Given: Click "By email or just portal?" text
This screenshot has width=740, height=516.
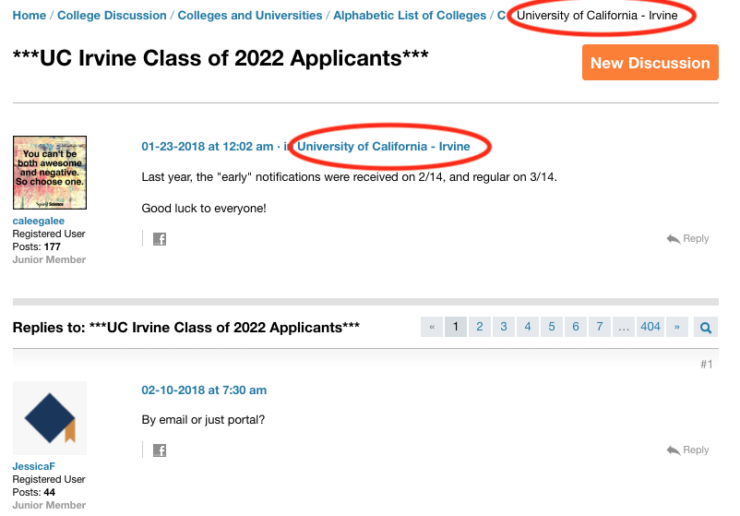Looking at the screenshot, I should [203, 420].
